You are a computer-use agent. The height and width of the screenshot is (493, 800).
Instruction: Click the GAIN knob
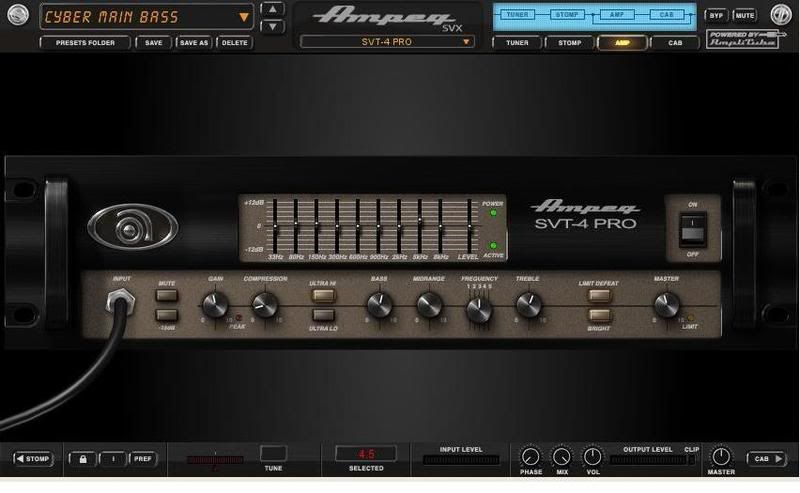(x=215, y=305)
